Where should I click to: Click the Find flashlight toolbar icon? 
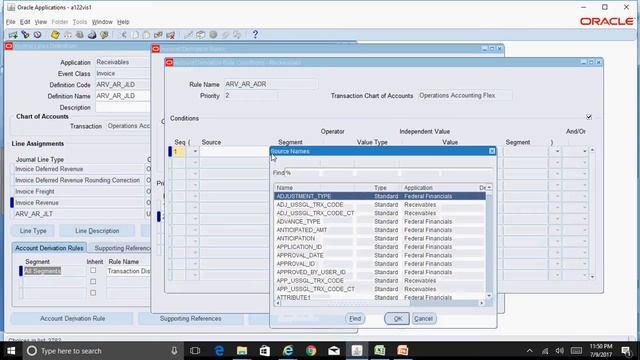point(25,35)
